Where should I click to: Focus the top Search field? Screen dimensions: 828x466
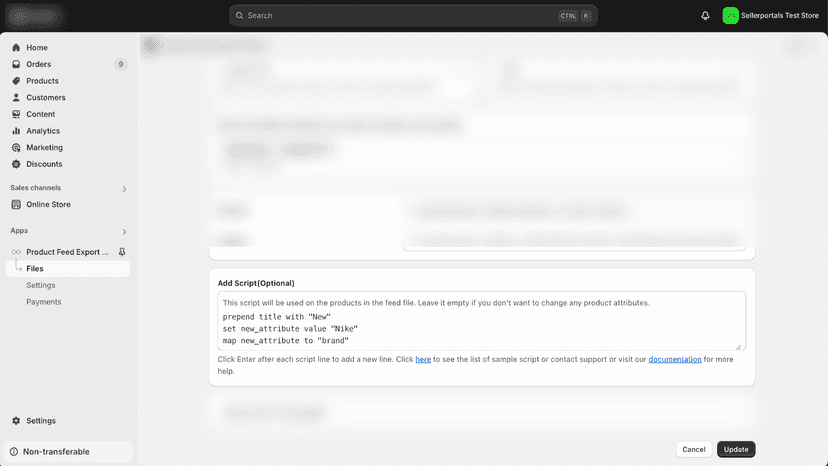click(x=413, y=16)
